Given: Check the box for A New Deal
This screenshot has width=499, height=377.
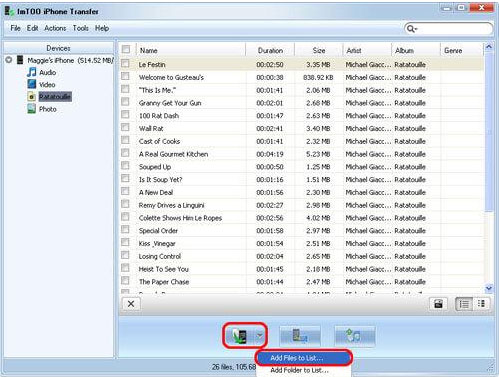Looking at the screenshot, I should (125, 191).
